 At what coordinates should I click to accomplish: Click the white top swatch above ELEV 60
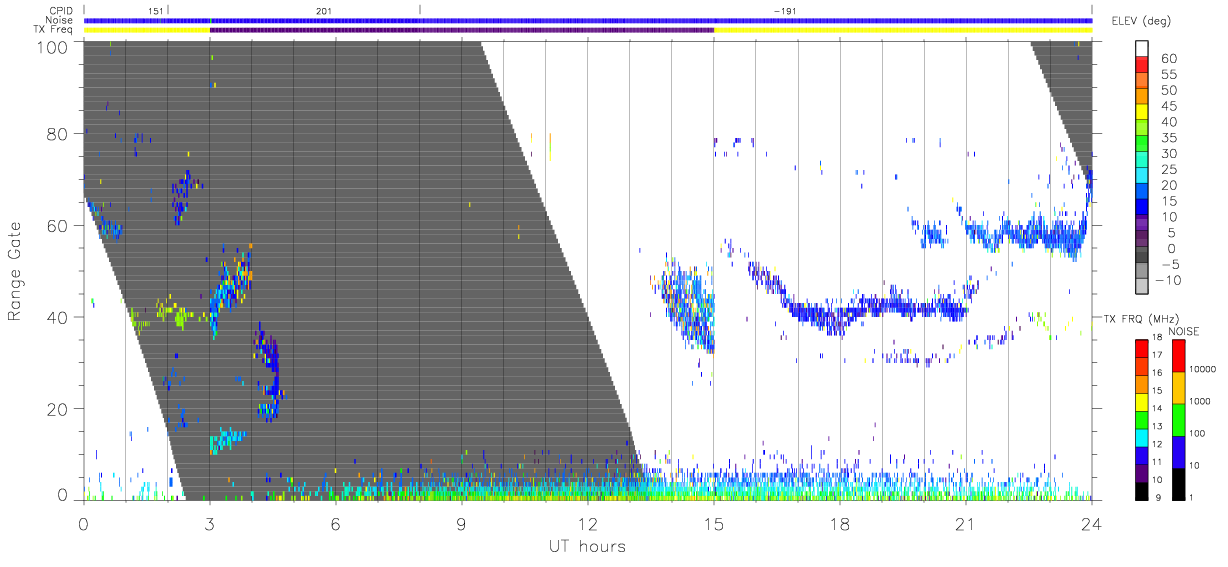1143,48
